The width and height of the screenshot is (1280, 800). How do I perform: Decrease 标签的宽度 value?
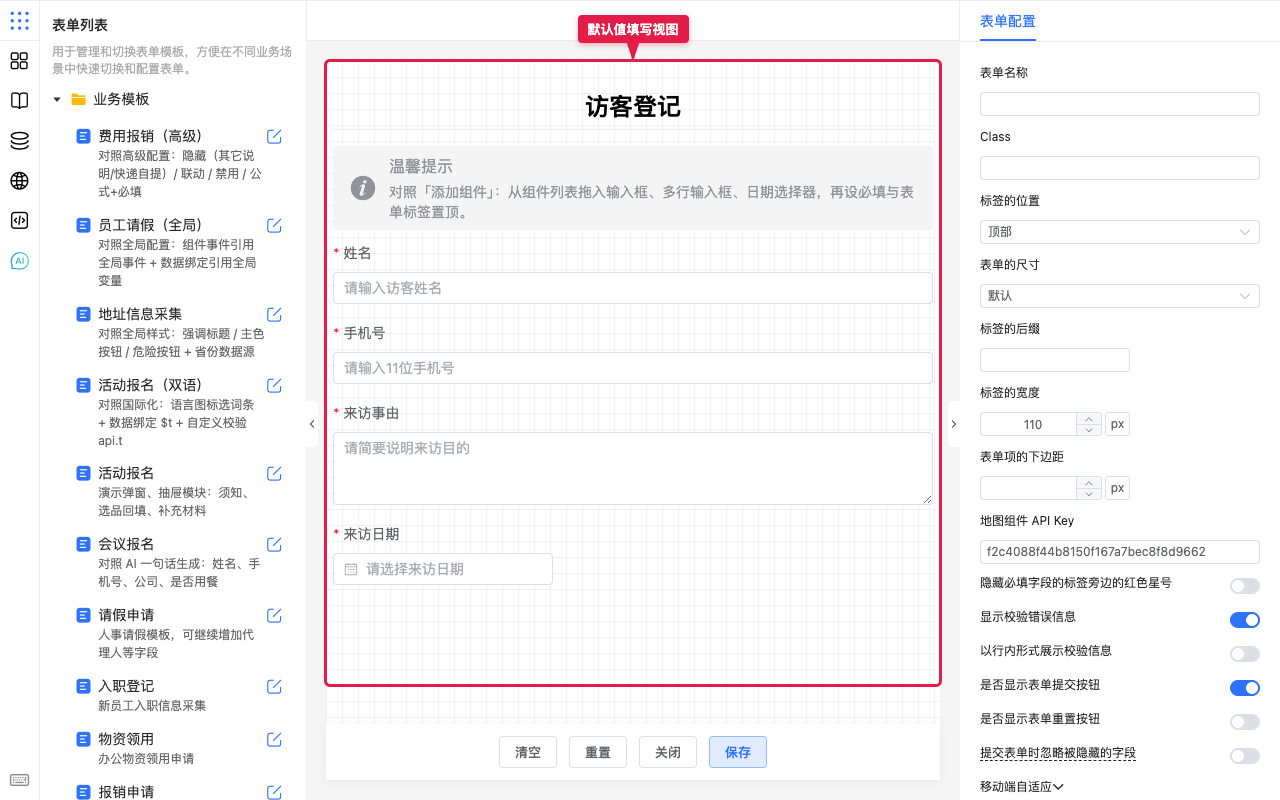click(x=1089, y=430)
